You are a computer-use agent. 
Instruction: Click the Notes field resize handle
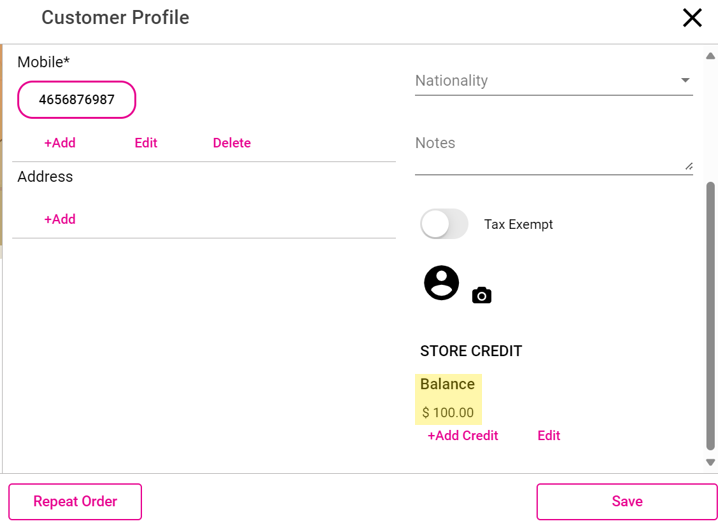(689, 166)
